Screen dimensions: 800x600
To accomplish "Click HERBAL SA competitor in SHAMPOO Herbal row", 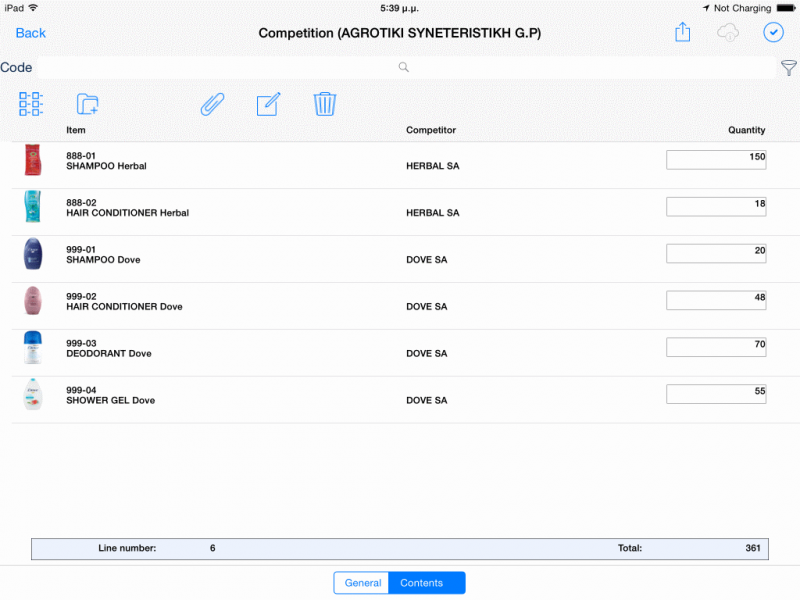I will (x=433, y=166).
